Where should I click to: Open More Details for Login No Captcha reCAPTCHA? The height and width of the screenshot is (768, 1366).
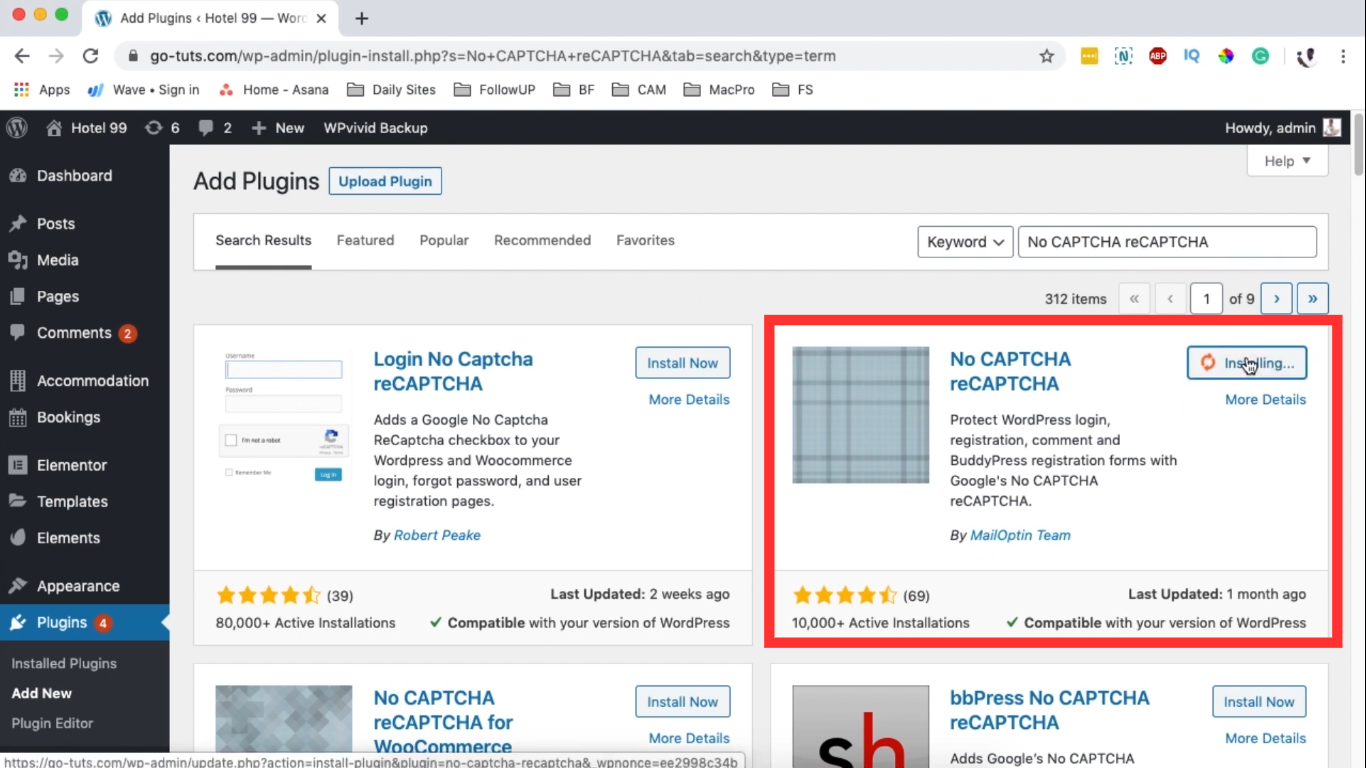point(689,399)
